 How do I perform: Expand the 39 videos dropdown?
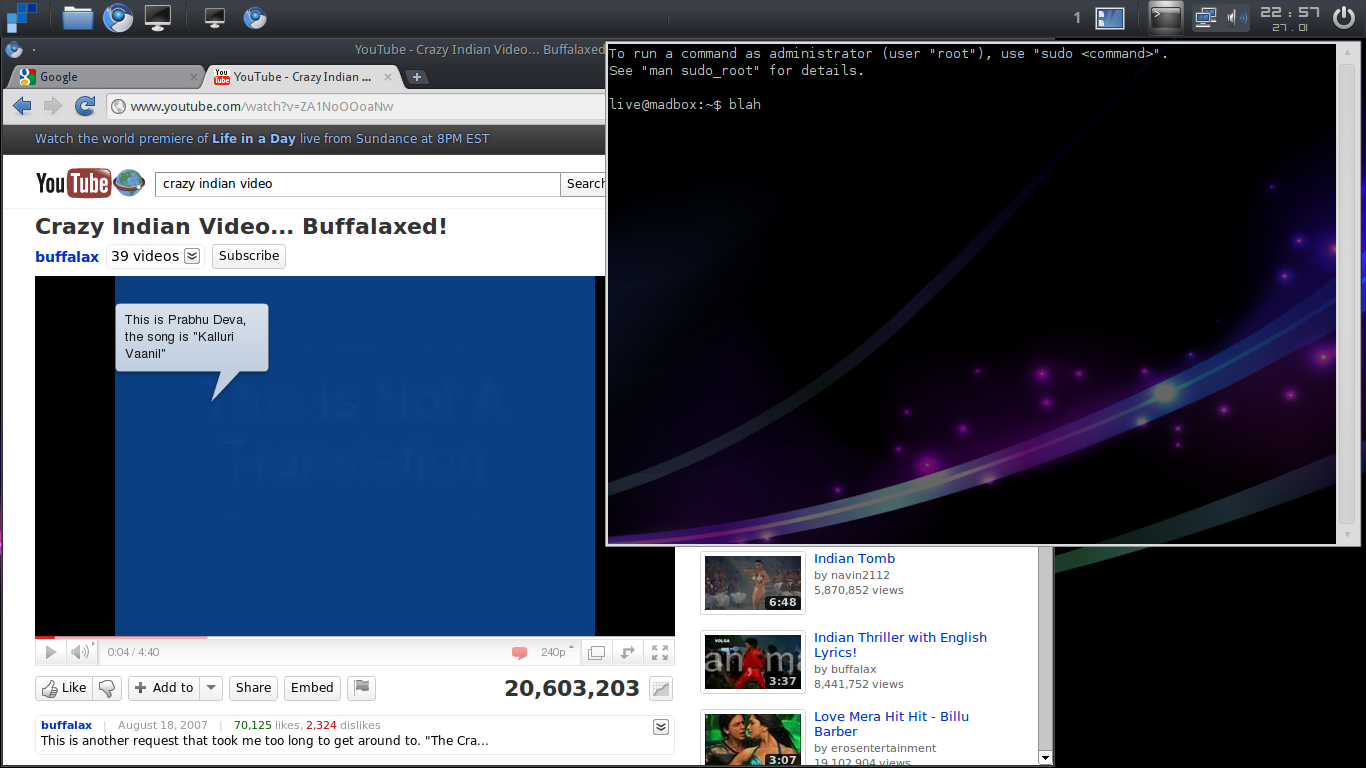point(155,256)
